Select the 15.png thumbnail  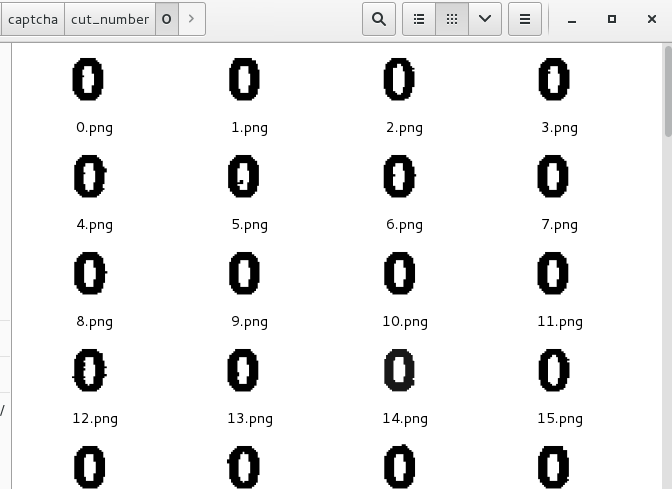[x=554, y=370]
